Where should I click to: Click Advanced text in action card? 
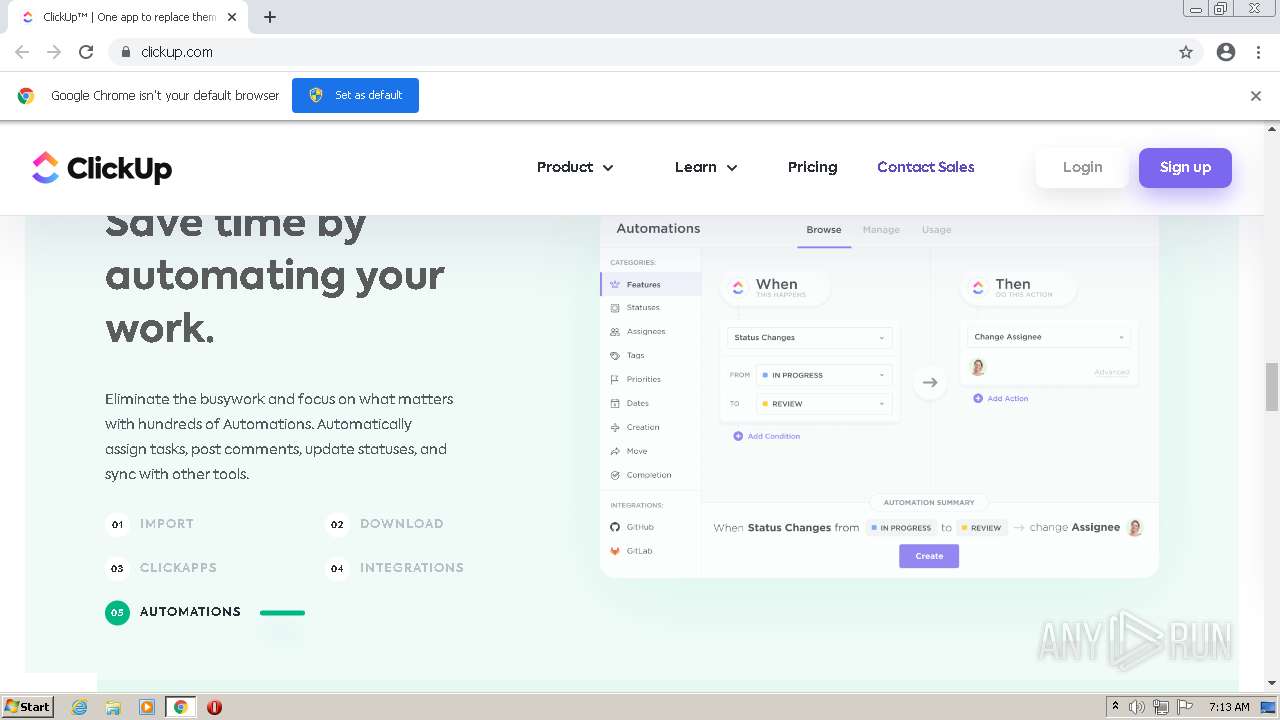pos(1111,372)
